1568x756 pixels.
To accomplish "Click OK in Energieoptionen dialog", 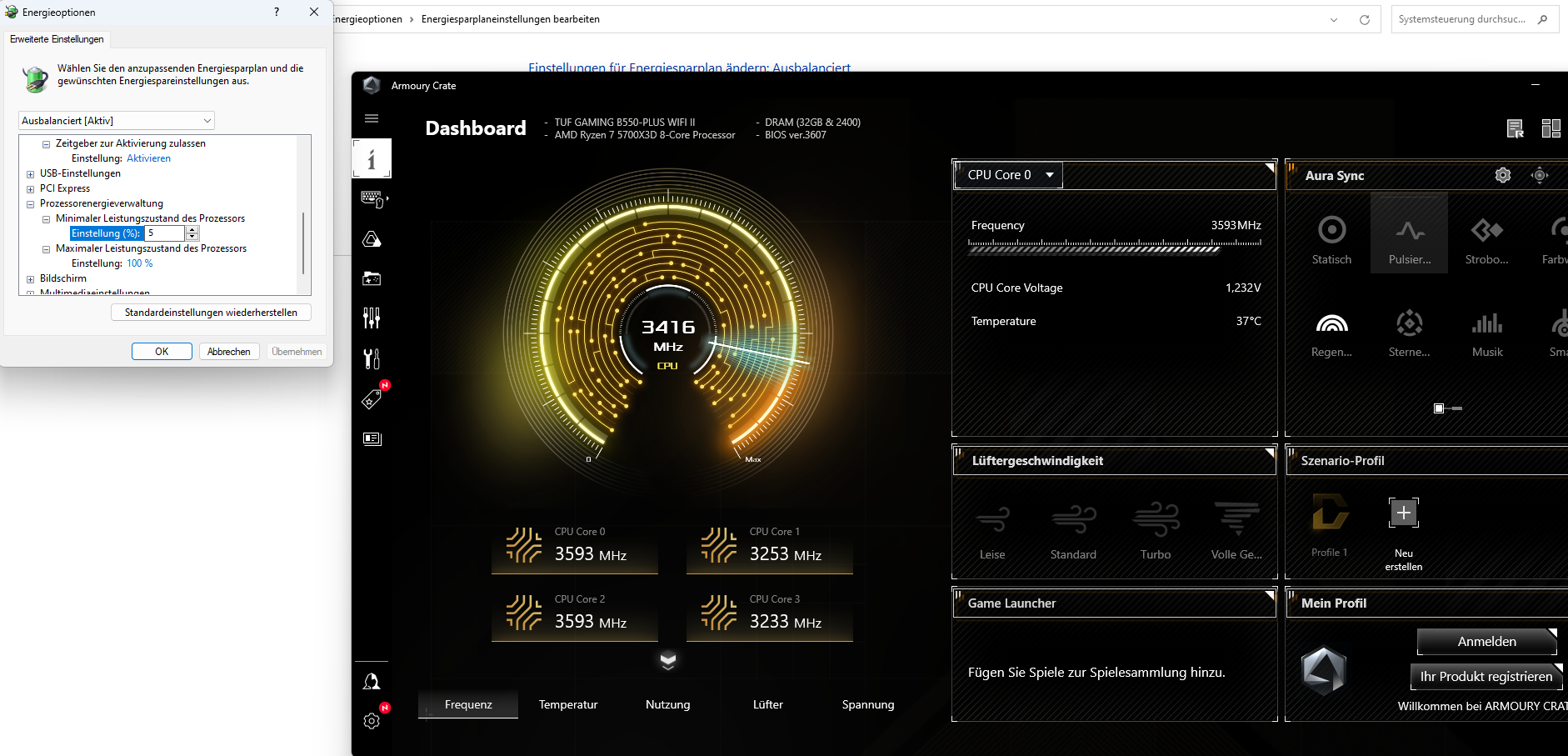I will click(162, 352).
